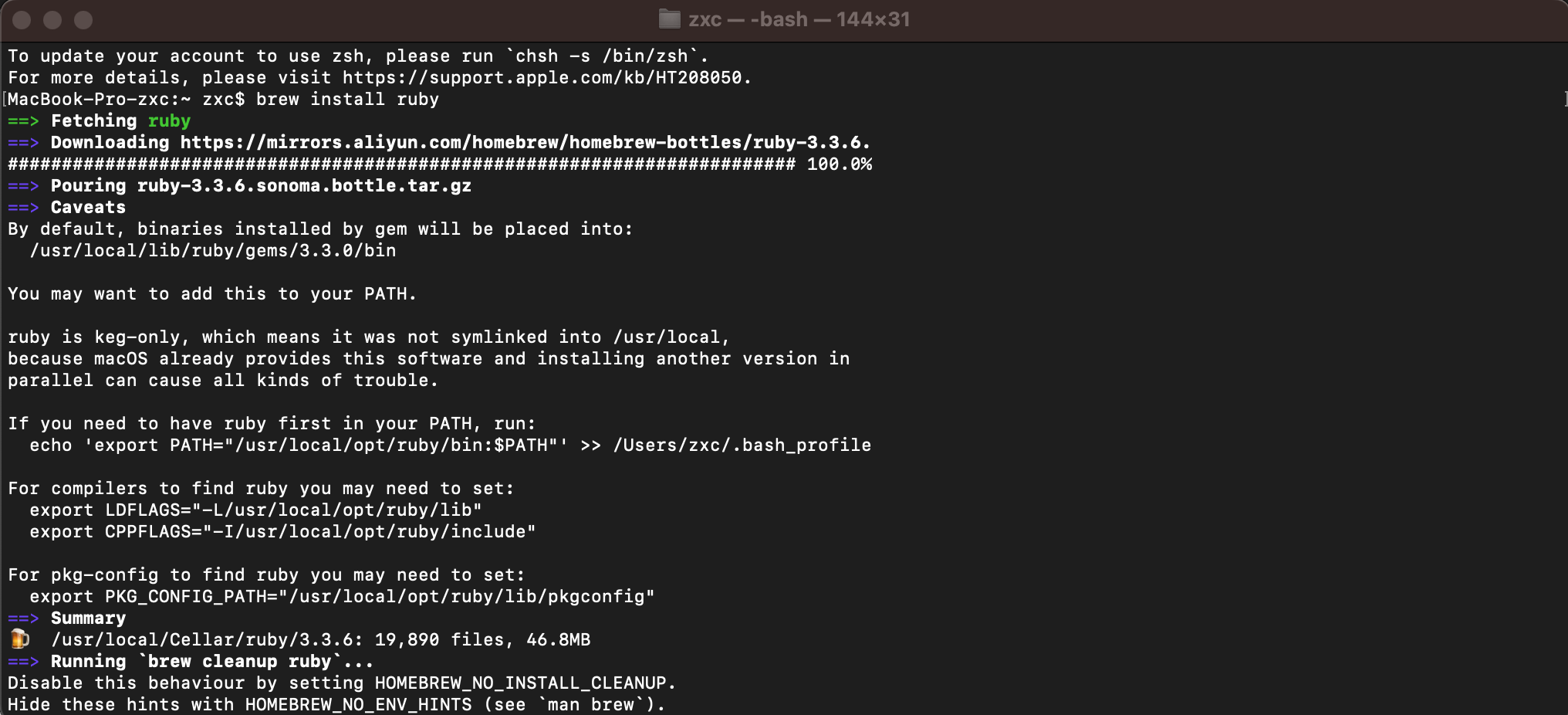Click the green 'ruby' word after Fetching
The image size is (1568, 715).
[169, 121]
